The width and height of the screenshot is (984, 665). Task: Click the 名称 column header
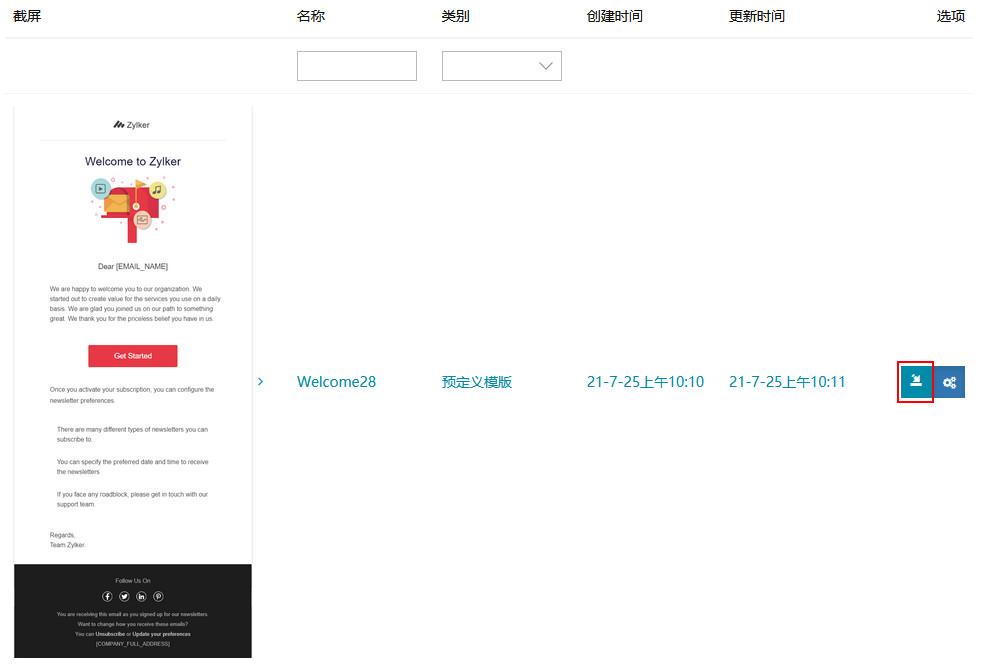311,16
